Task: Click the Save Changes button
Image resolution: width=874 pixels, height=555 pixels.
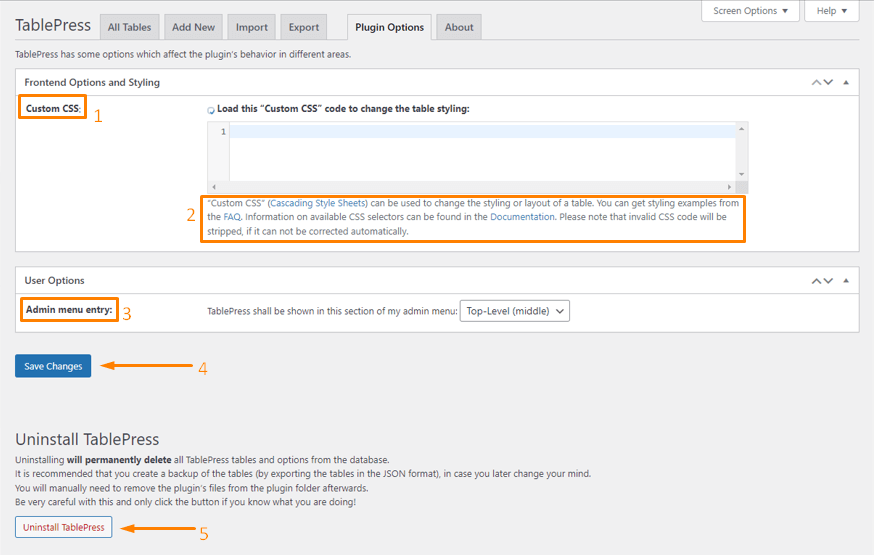Action: (53, 366)
